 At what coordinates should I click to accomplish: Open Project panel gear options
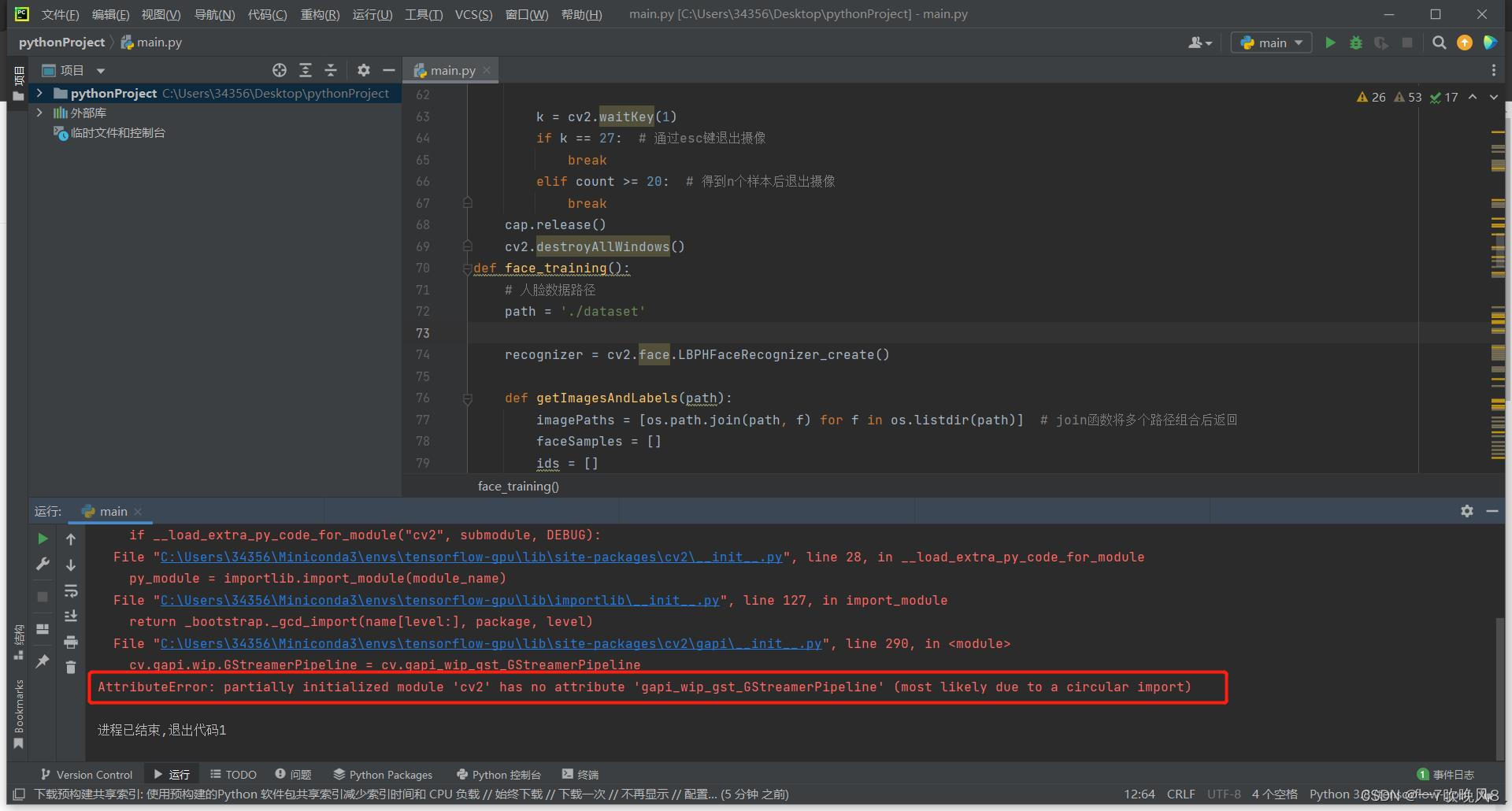point(363,70)
